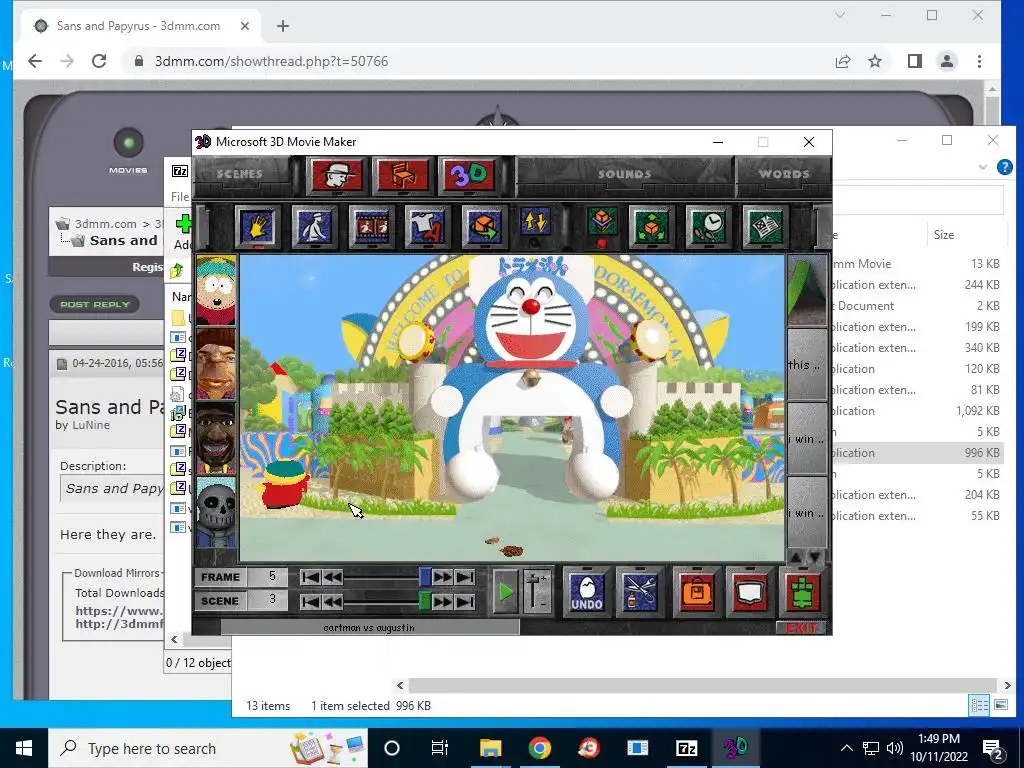Jump to first frame button
Screen dimensions: 1024x768
coord(311,577)
